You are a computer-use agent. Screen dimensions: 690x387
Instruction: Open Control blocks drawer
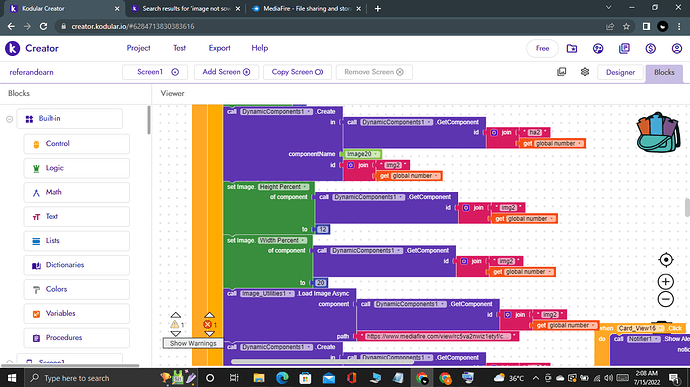point(77,144)
